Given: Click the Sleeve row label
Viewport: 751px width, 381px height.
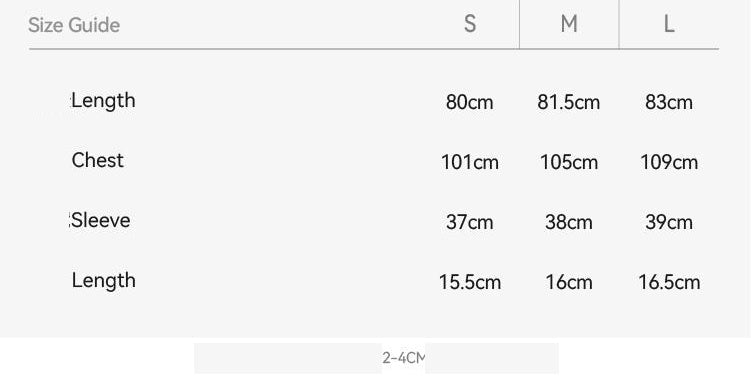Looking at the screenshot, I should click(101, 220).
